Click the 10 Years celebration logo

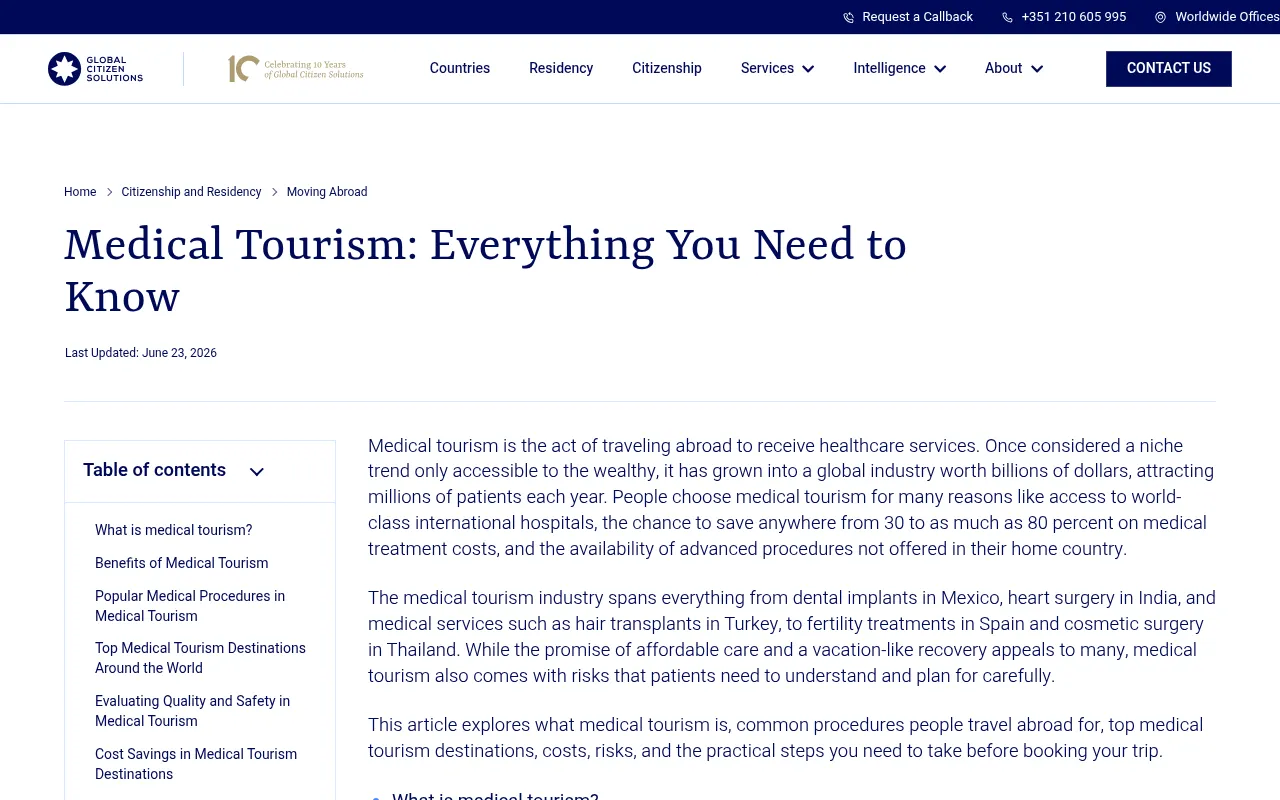pyautogui.click(x=296, y=68)
